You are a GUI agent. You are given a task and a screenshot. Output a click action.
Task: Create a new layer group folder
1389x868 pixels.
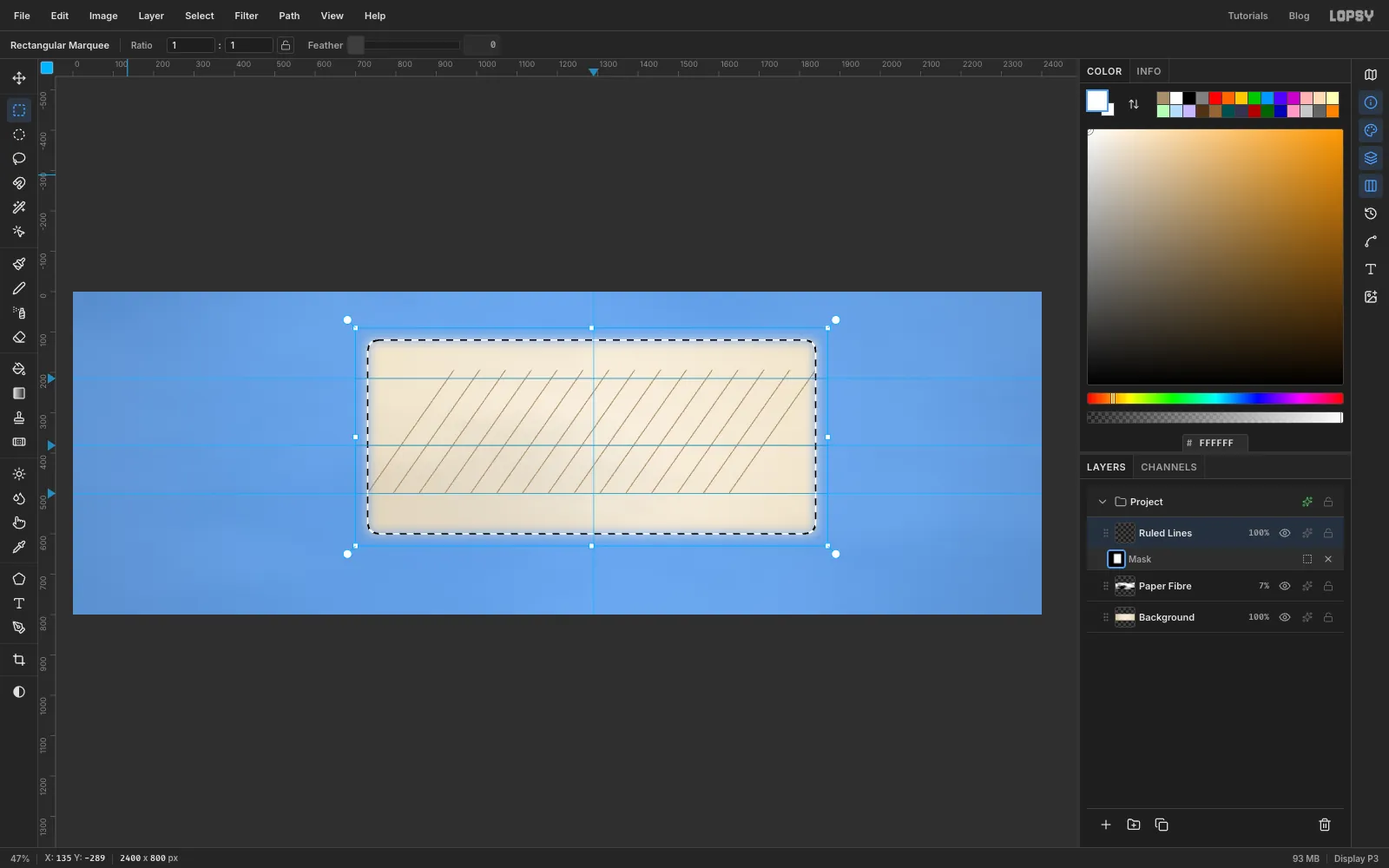tap(1134, 825)
